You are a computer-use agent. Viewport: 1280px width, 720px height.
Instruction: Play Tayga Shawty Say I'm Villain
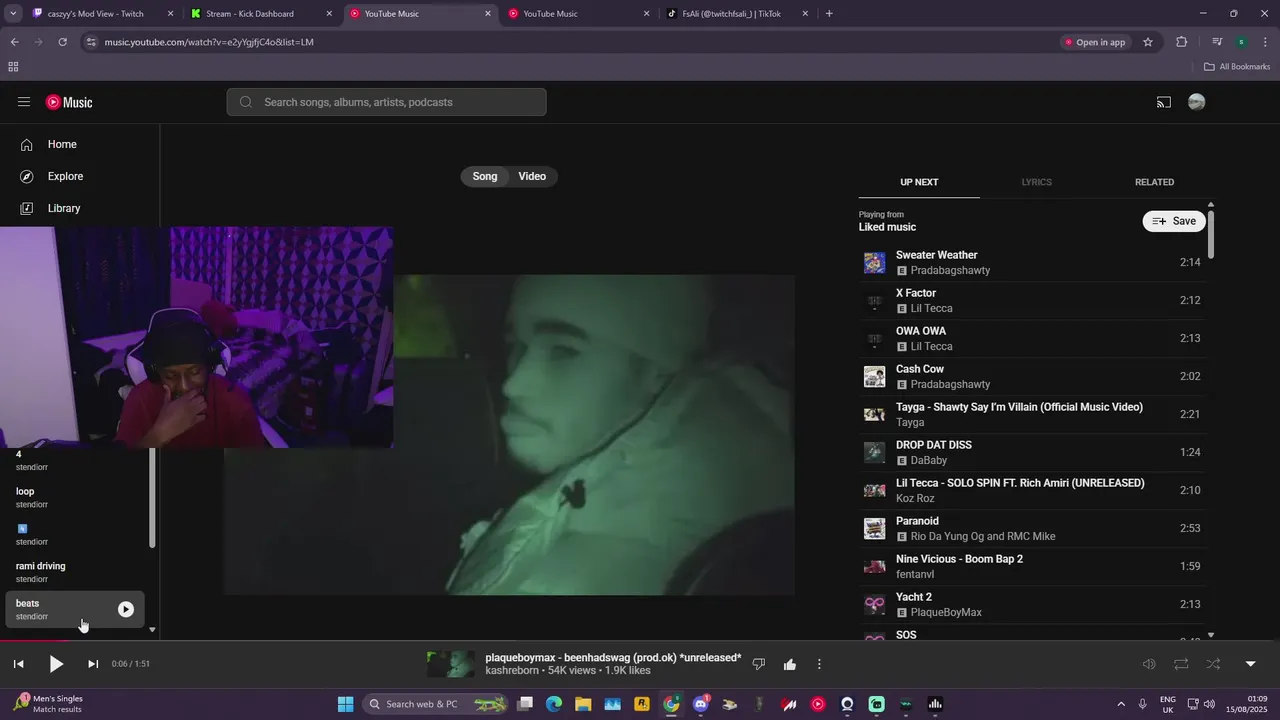coord(1033,415)
